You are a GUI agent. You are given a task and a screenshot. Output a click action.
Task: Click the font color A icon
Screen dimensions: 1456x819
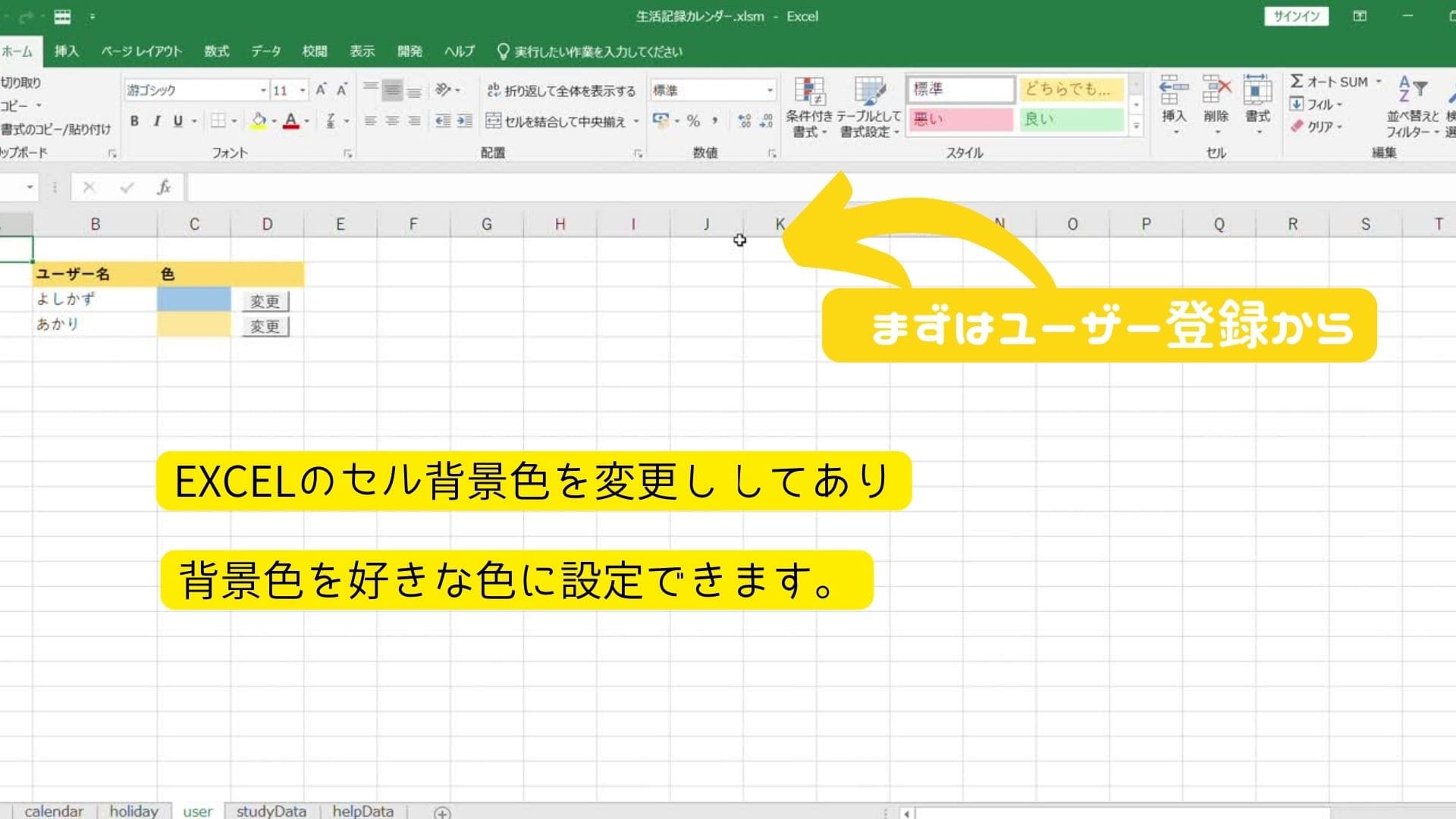tap(290, 121)
